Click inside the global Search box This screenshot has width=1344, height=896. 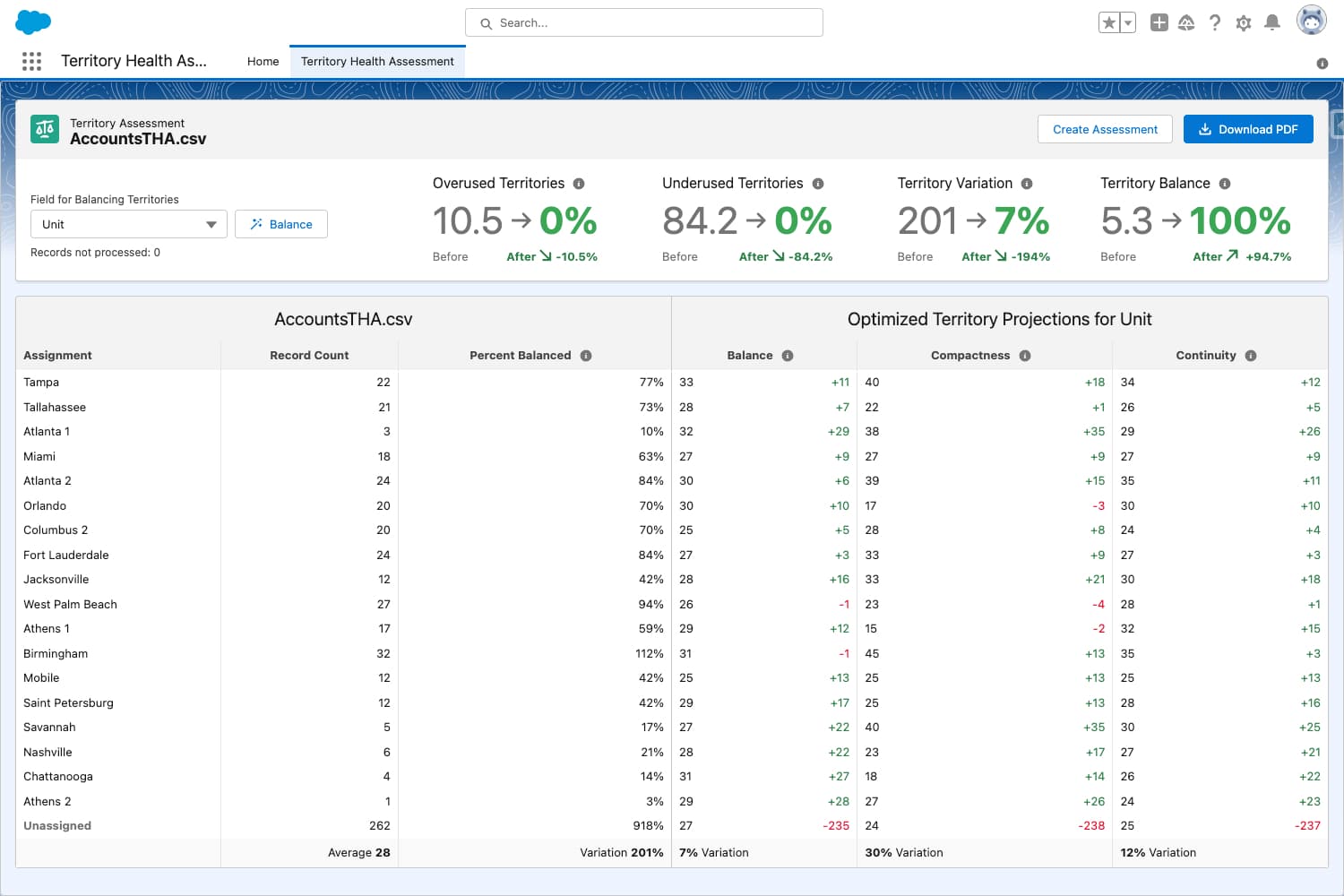coord(644,23)
